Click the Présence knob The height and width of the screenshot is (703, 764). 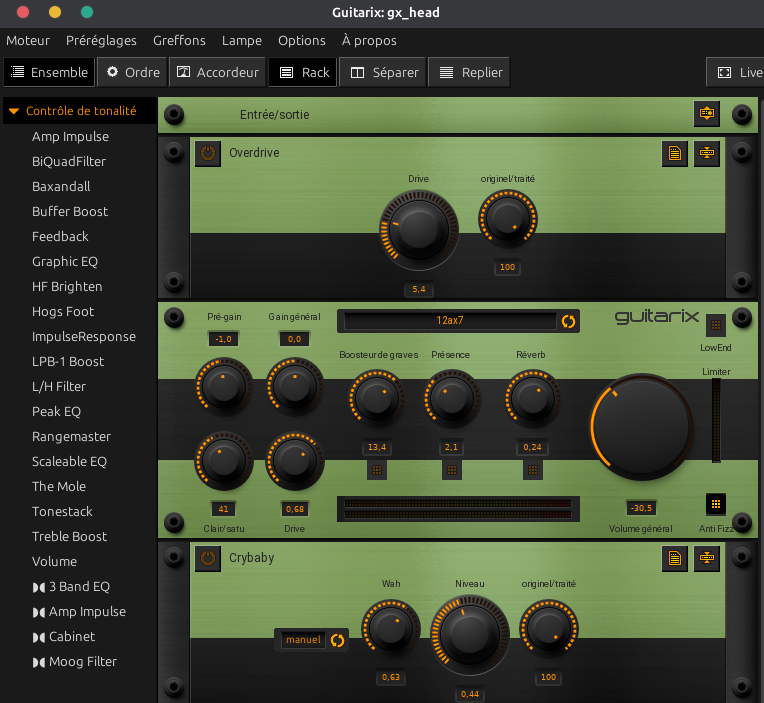452,399
